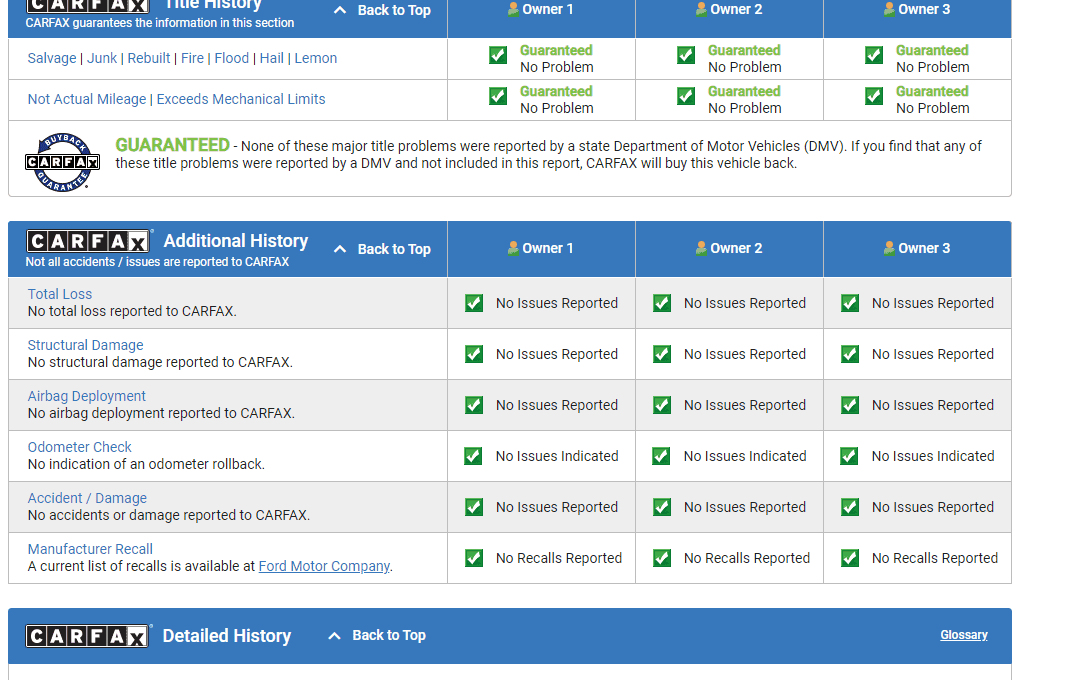Open the Not Actual Mileage link
This screenshot has height=680, width=1065.
tap(87, 99)
